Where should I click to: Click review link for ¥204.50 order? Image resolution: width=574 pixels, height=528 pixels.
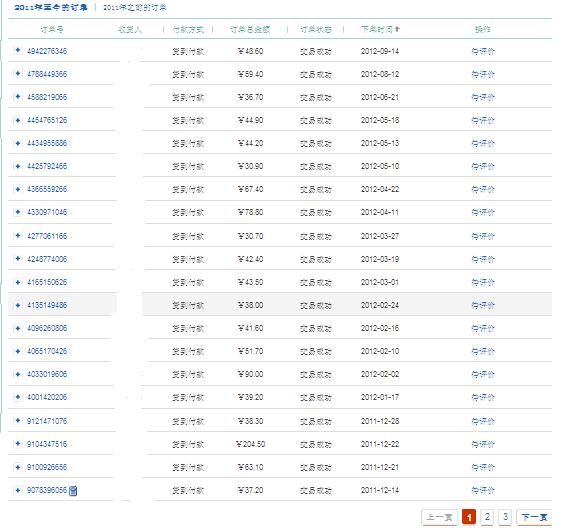point(483,444)
